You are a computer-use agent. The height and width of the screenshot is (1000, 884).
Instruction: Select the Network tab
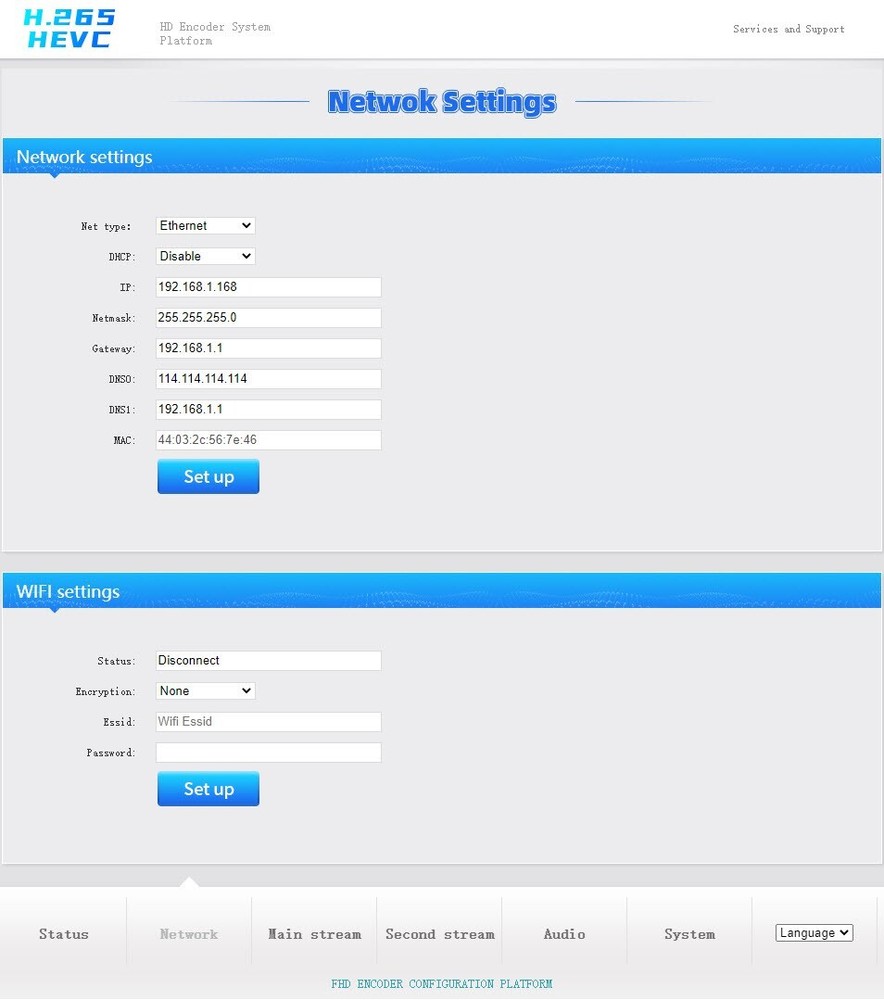pyautogui.click(x=189, y=933)
